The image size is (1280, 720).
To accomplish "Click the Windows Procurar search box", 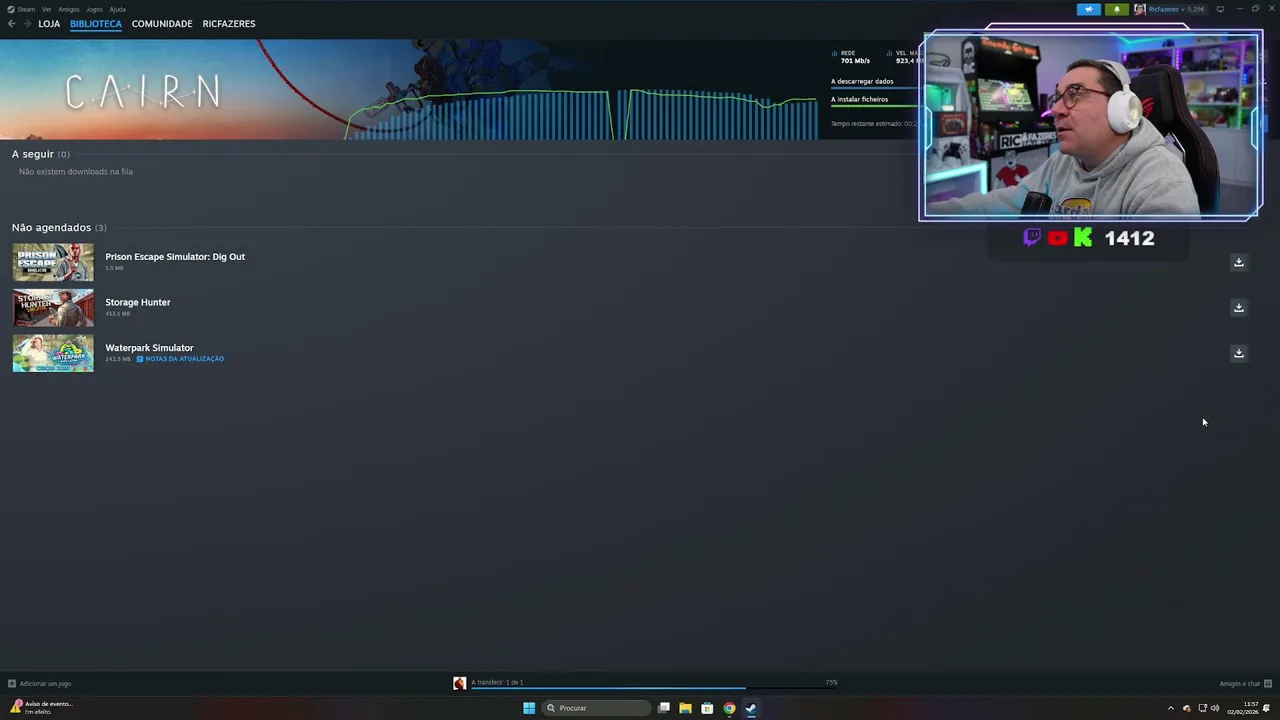I will pos(596,708).
